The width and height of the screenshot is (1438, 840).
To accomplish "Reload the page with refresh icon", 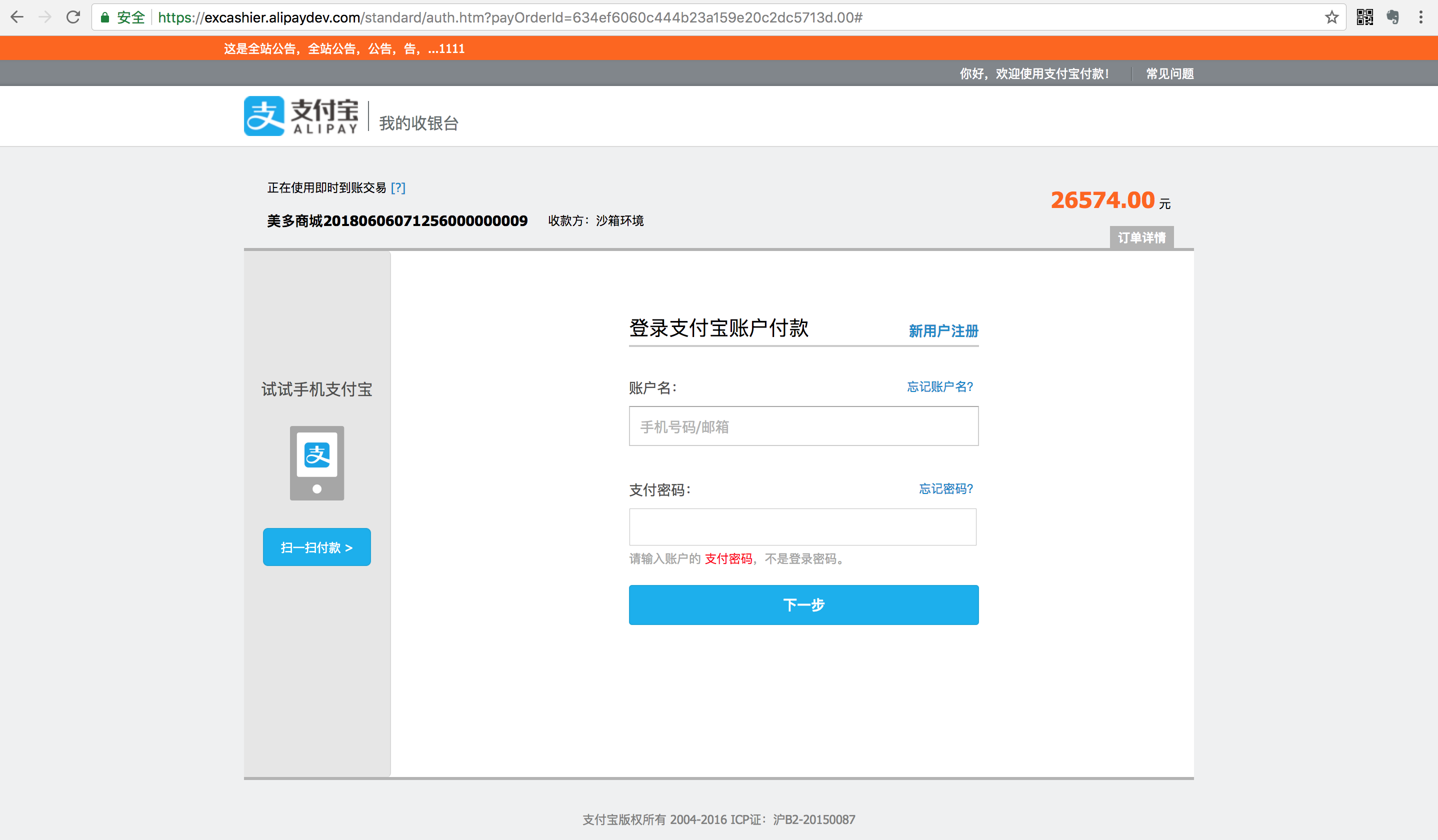I will (x=73, y=17).
